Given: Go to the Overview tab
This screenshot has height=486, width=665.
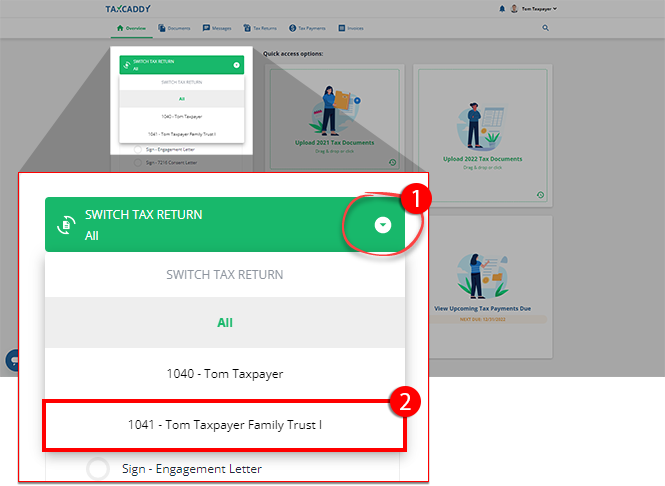Looking at the screenshot, I should click(x=131, y=28).
